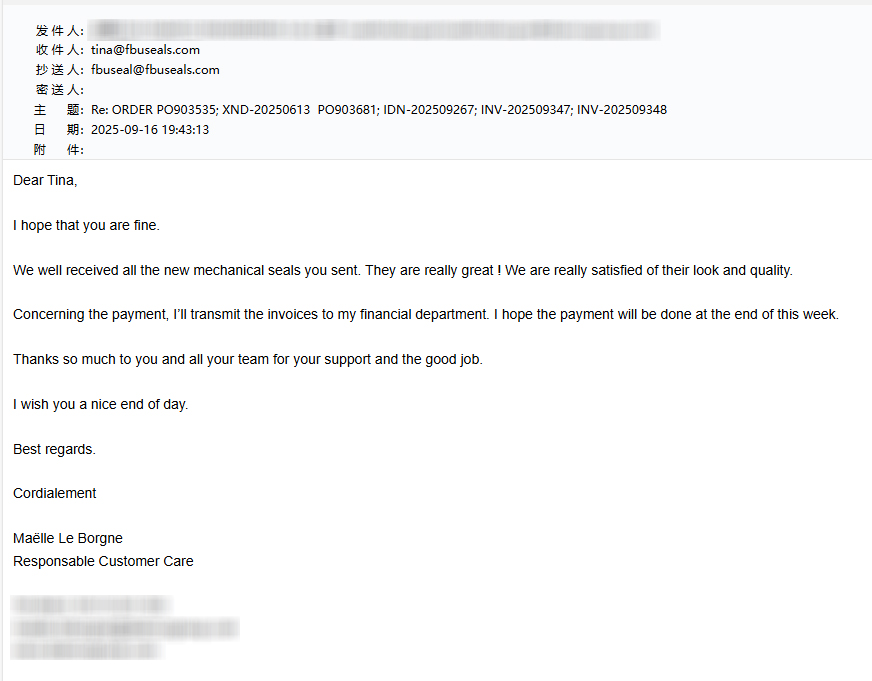Click the "Thanks so much" sentence

click(248, 360)
